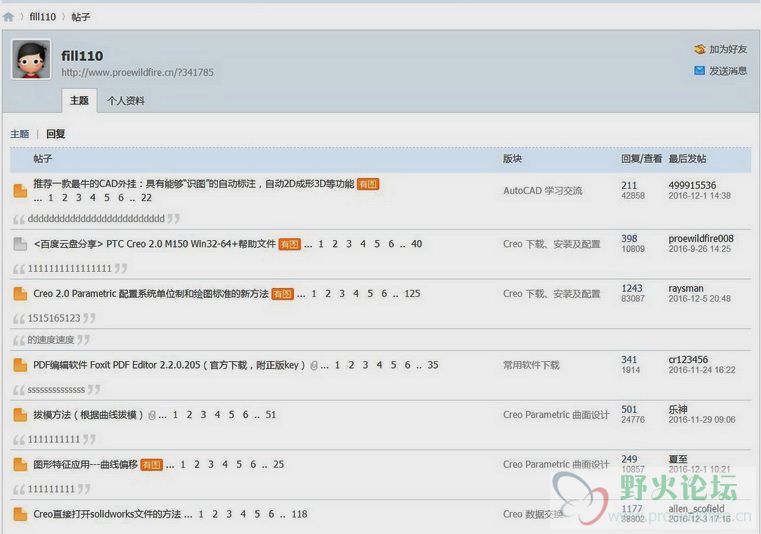The width and height of the screenshot is (761, 534).
Task: Go to page 22 of CAD外挂 thread
Action: point(146,198)
